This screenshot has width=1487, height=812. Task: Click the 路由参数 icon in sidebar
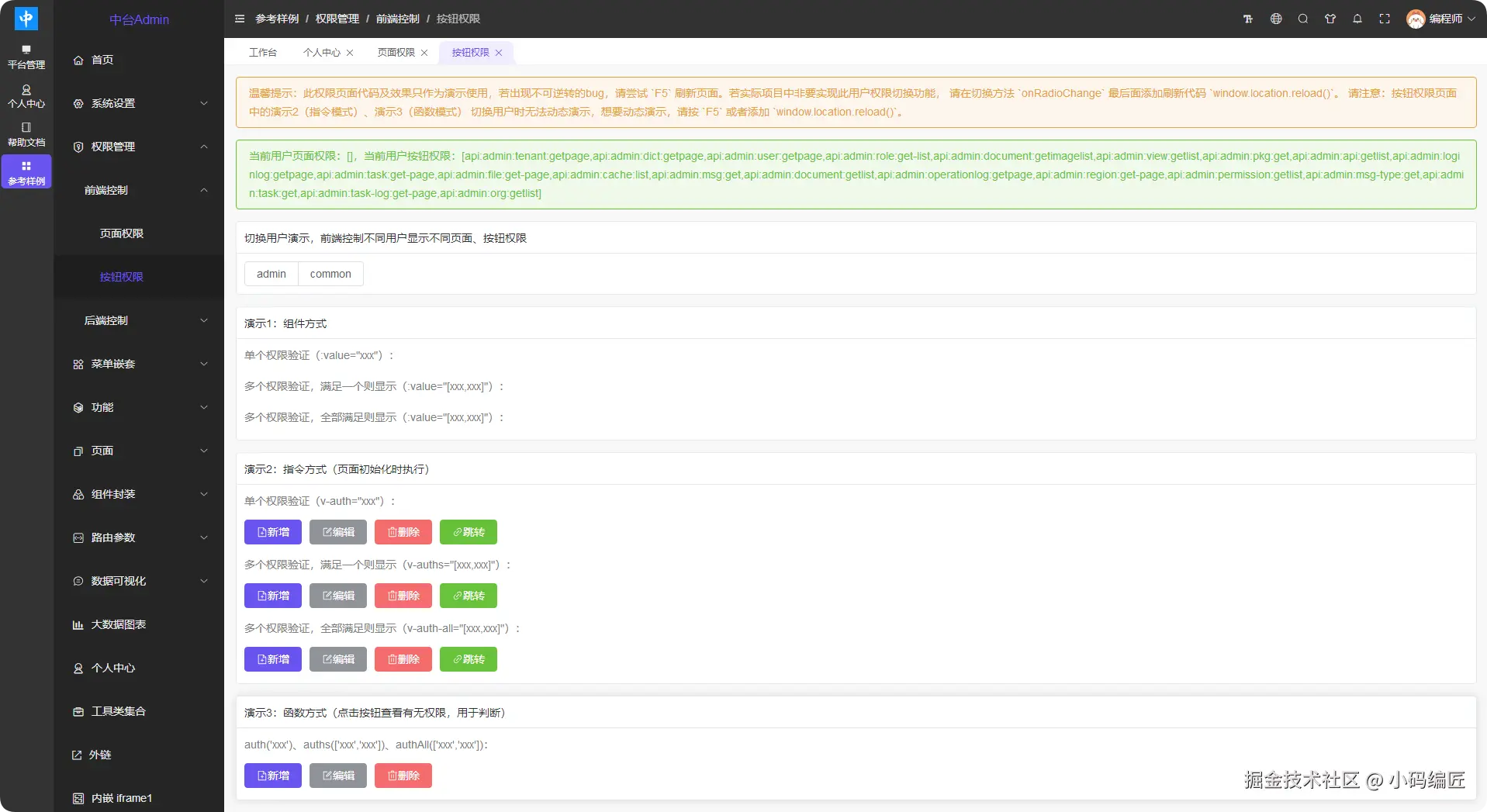click(78, 537)
